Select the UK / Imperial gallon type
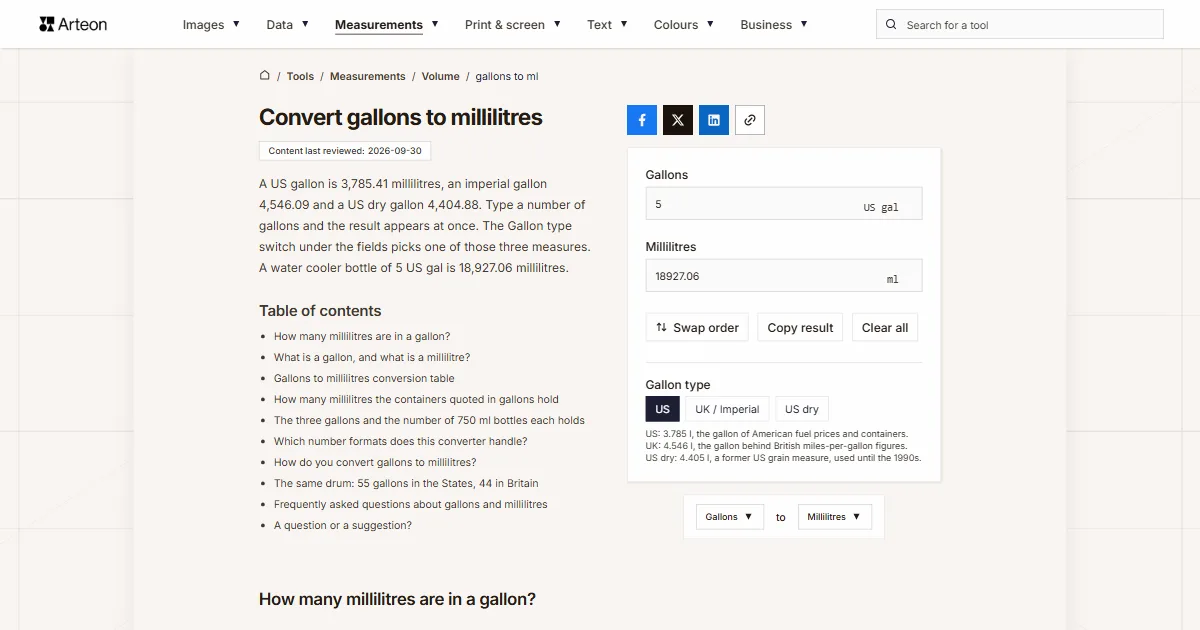Image resolution: width=1200 pixels, height=630 pixels. [x=728, y=409]
